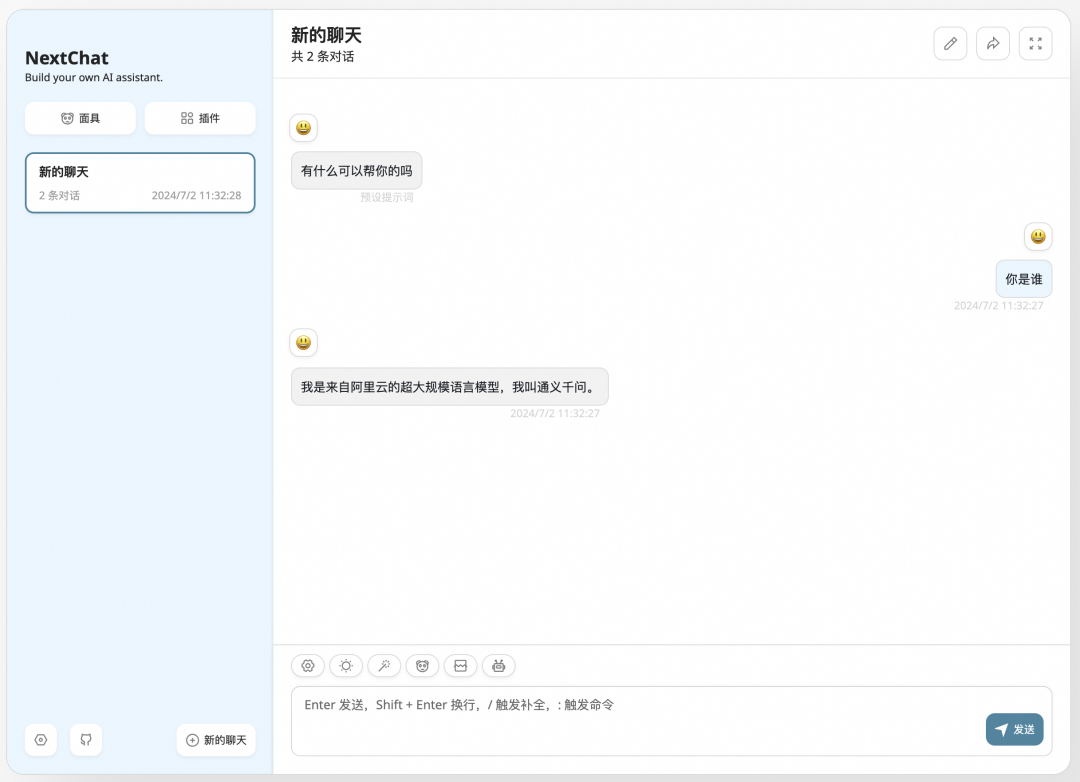This screenshot has width=1080, height=782.
Task: Click the 你是谁 user message bubble
Action: click(x=1023, y=278)
